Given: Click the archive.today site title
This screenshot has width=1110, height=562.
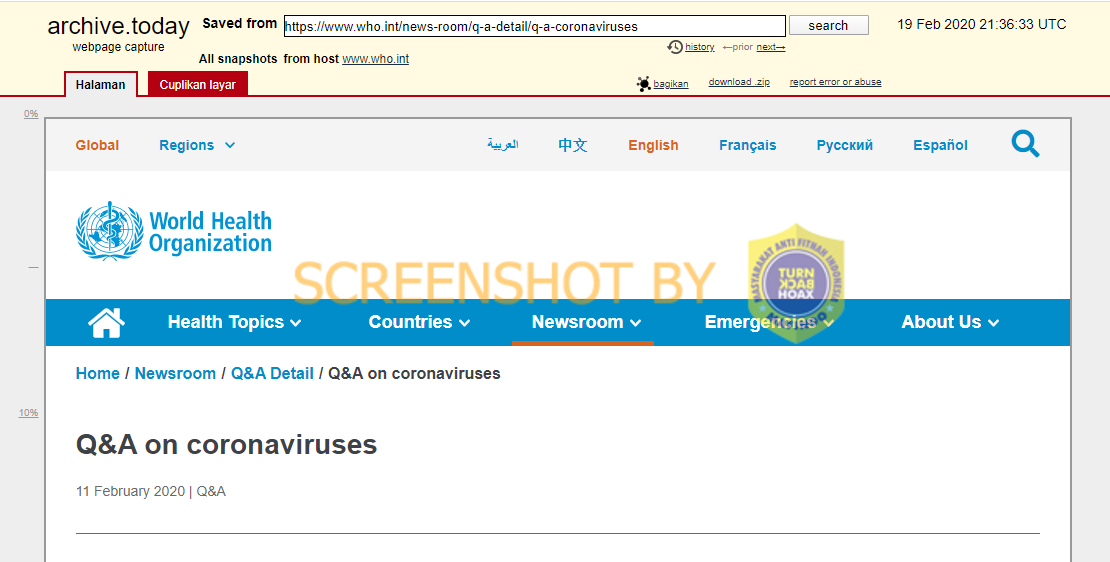Looking at the screenshot, I should point(118,27).
